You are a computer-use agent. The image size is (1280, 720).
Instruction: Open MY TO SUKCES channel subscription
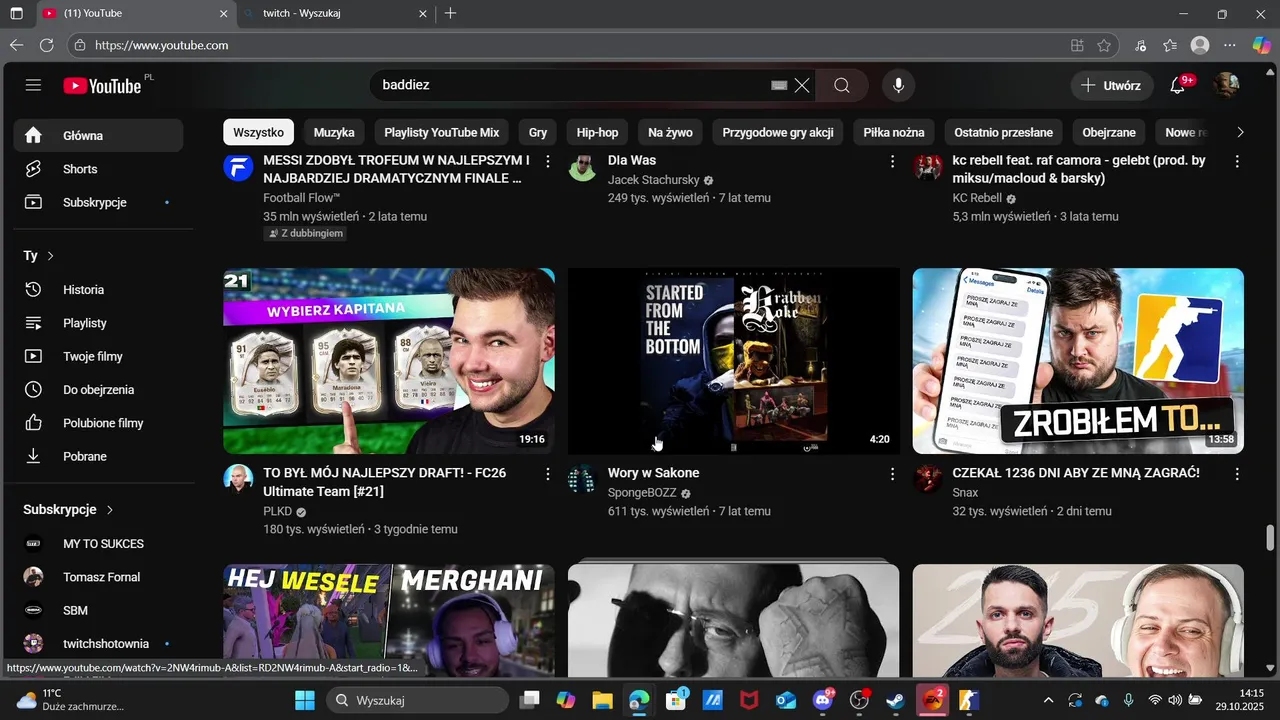pyautogui.click(x=98, y=543)
